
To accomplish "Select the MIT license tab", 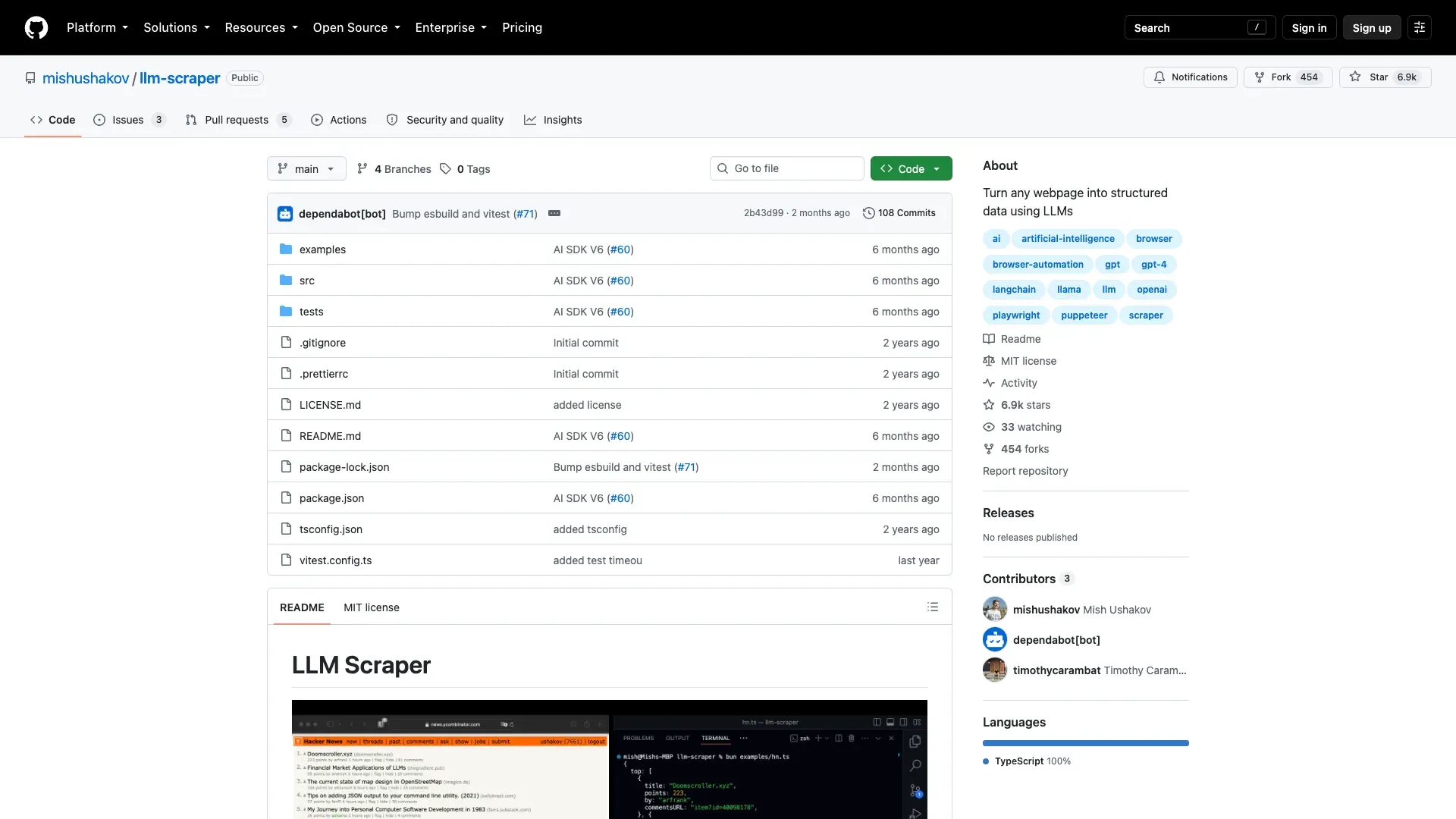I will tap(371, 607).
